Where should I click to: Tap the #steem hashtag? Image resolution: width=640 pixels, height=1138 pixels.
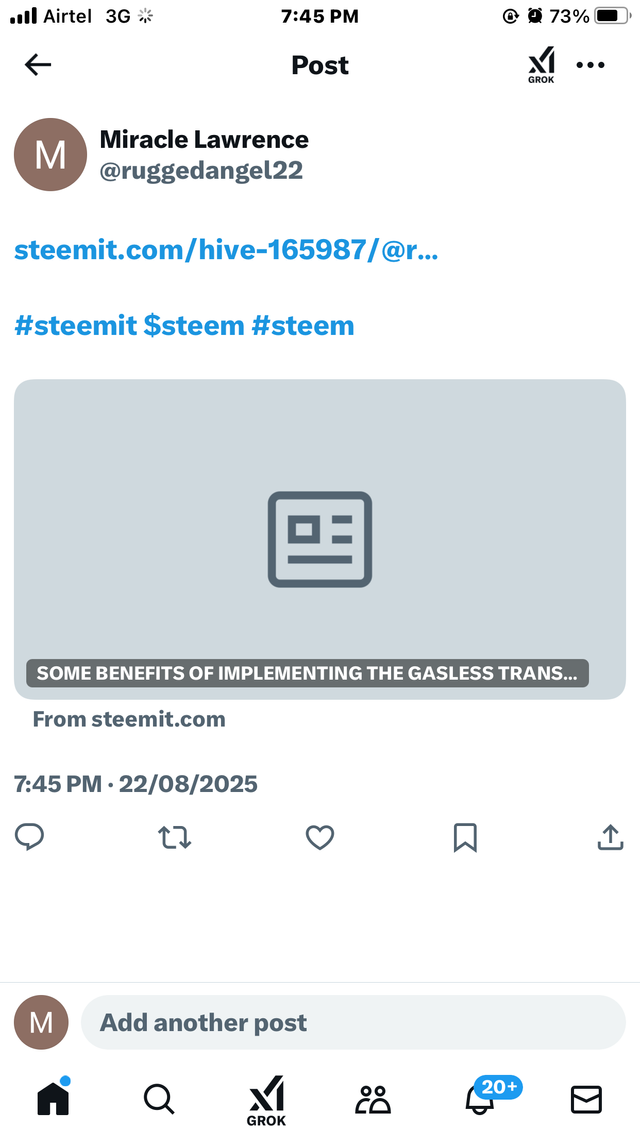pyautogui.click(x=303, y=326)
